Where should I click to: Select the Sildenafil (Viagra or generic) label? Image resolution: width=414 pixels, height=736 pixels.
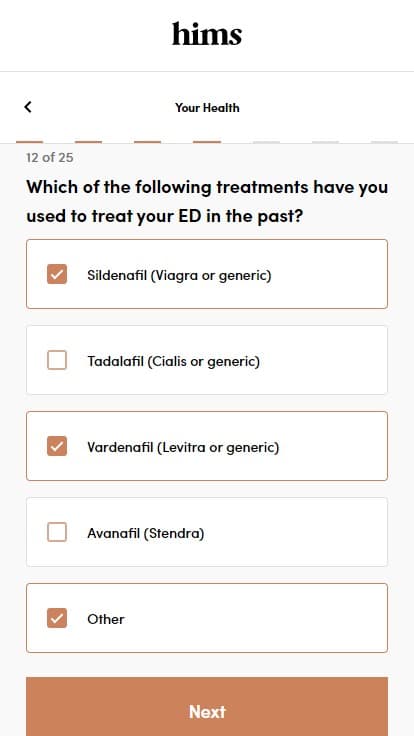pyautogui.click(x=179, y=275)
